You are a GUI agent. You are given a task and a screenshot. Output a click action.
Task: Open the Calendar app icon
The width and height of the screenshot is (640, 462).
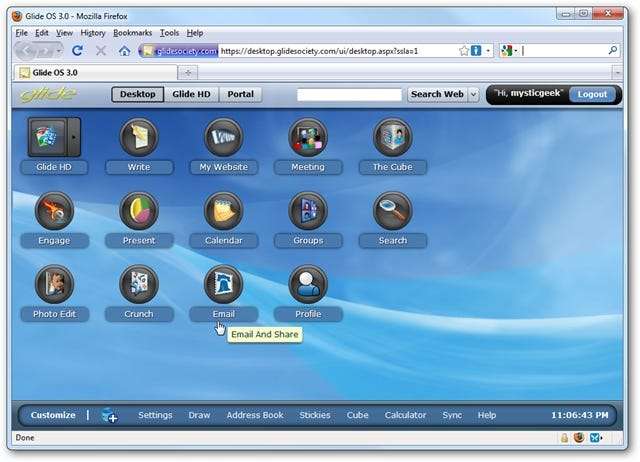pos(223,211)
